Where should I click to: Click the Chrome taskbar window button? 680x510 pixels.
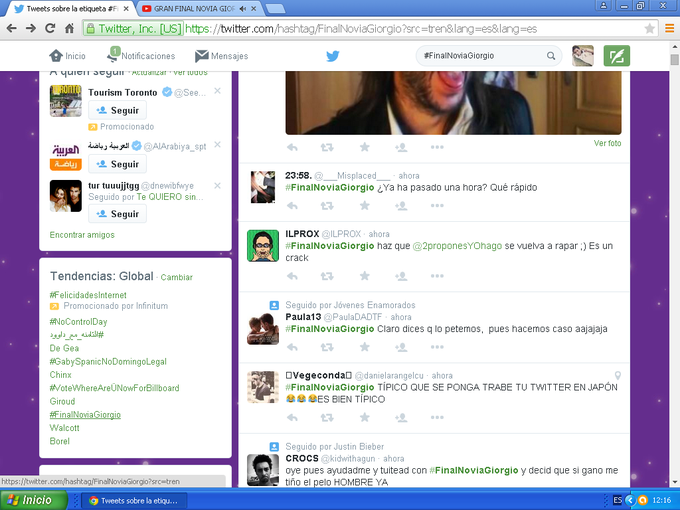pyautogui.click(x=135, y=500)
